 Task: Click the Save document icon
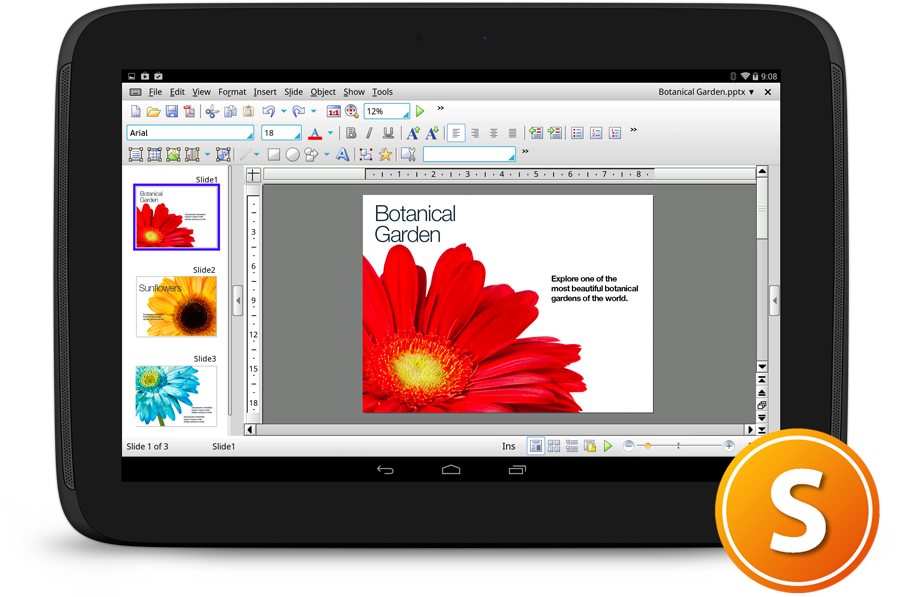pyautogui.click(x=171, y=112)
